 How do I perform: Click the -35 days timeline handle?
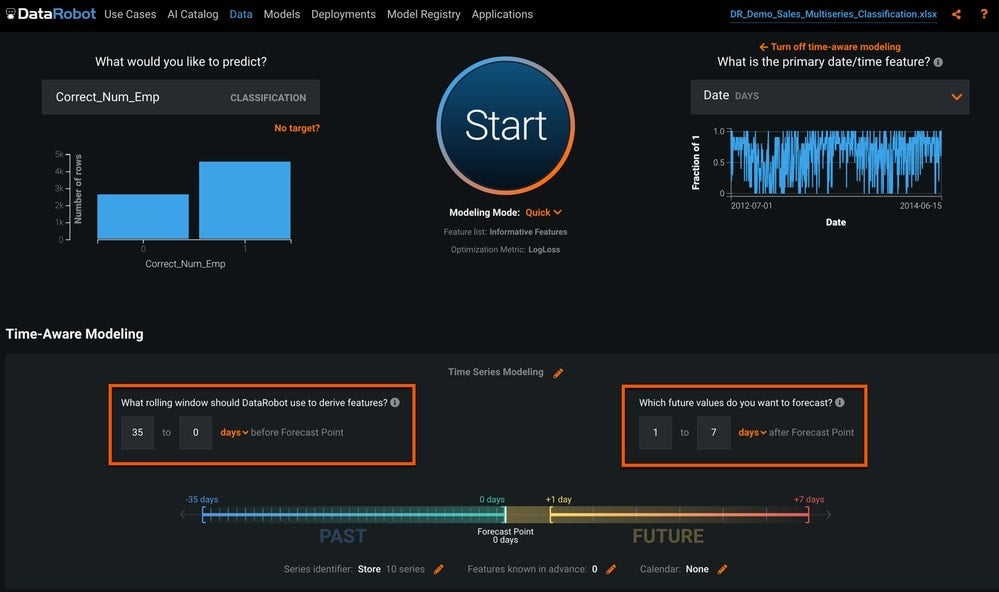[203, 514]
